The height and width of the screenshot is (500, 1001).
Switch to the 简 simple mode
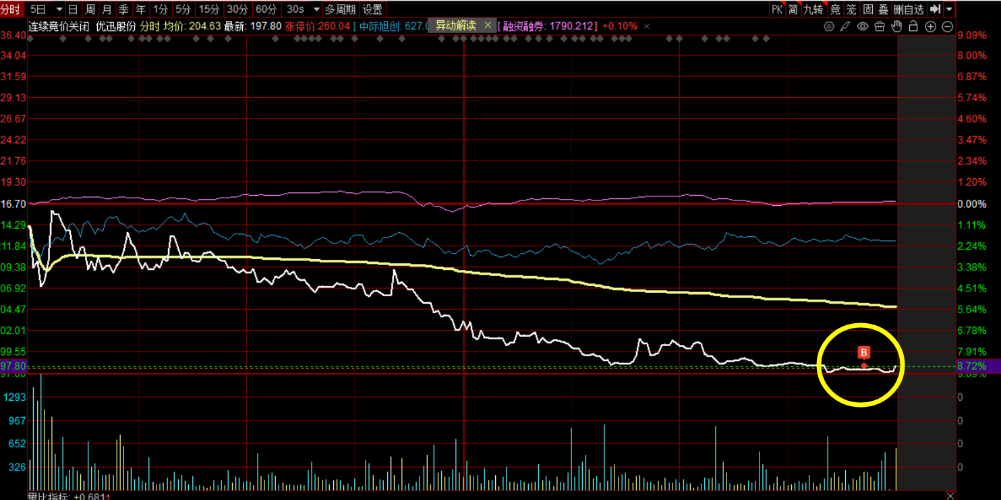[x=793, y=9]
